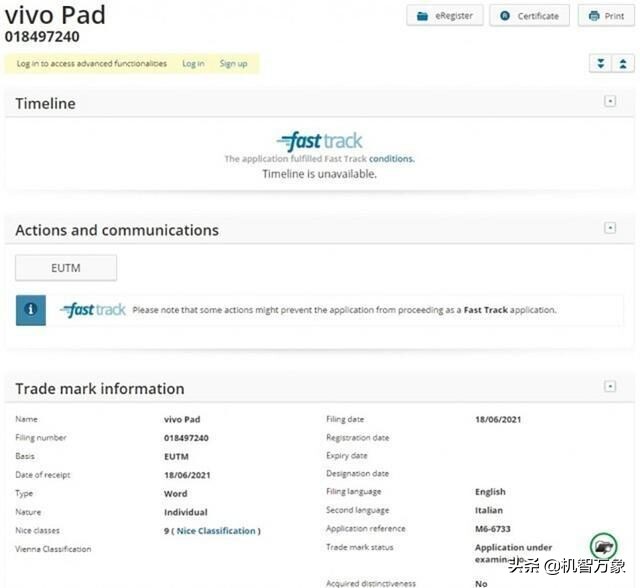Open the eRegister button
Image resolution: width=640 pixels, height=588 pixels.
445,16
